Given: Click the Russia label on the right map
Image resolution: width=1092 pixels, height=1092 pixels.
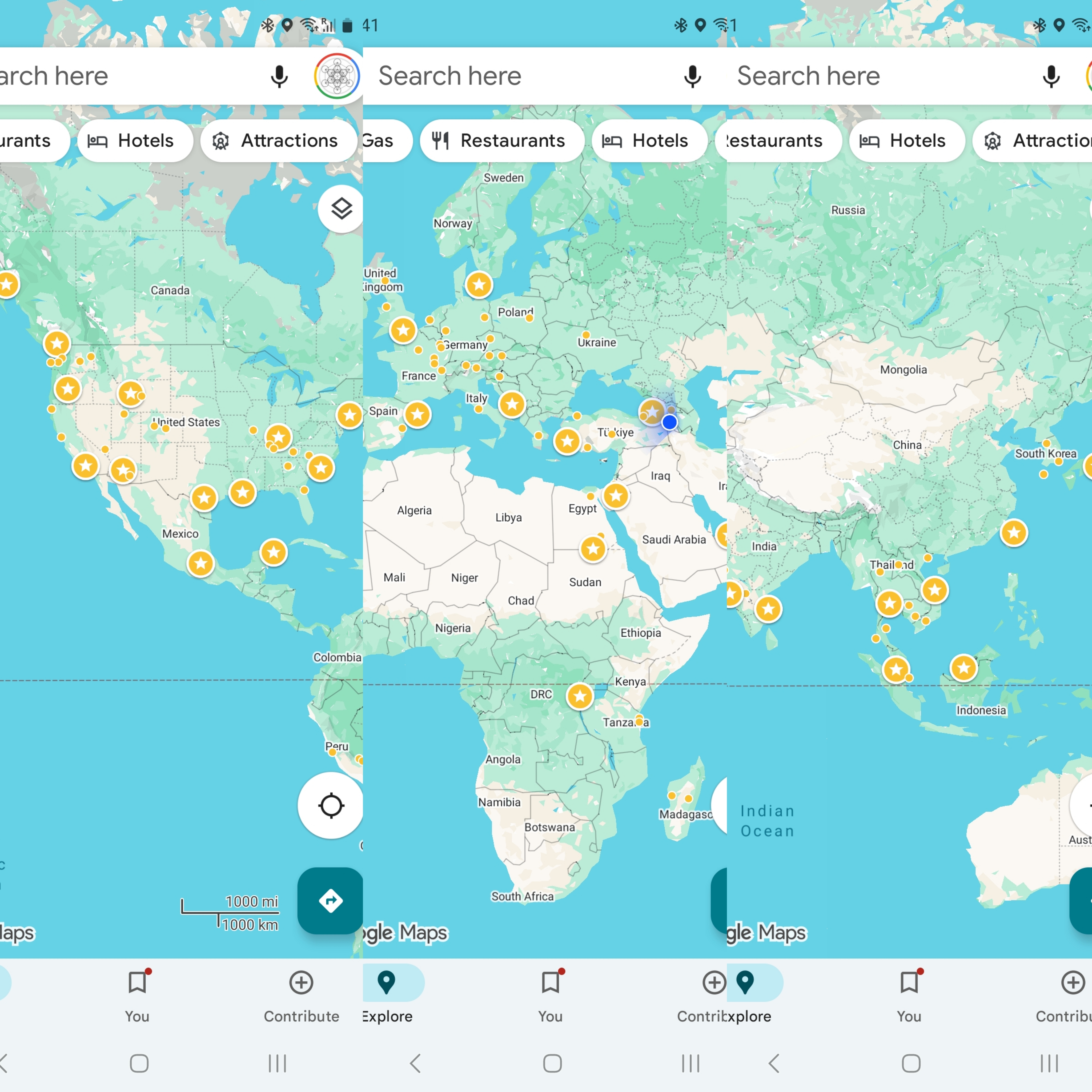Looking at the screenshot, I should 848,210.
